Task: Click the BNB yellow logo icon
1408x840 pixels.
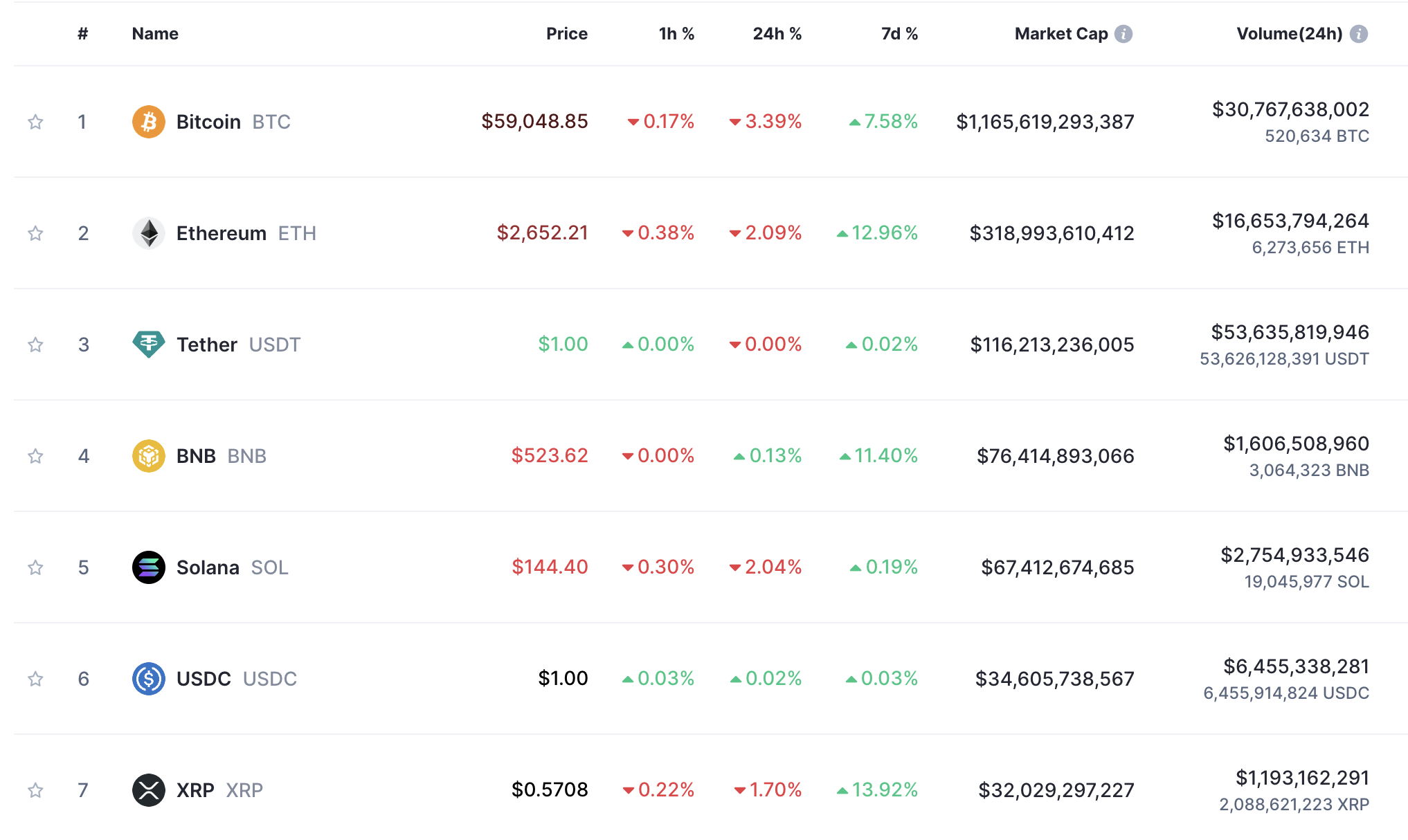Action: pyautogui.click(x=149, y=456)
